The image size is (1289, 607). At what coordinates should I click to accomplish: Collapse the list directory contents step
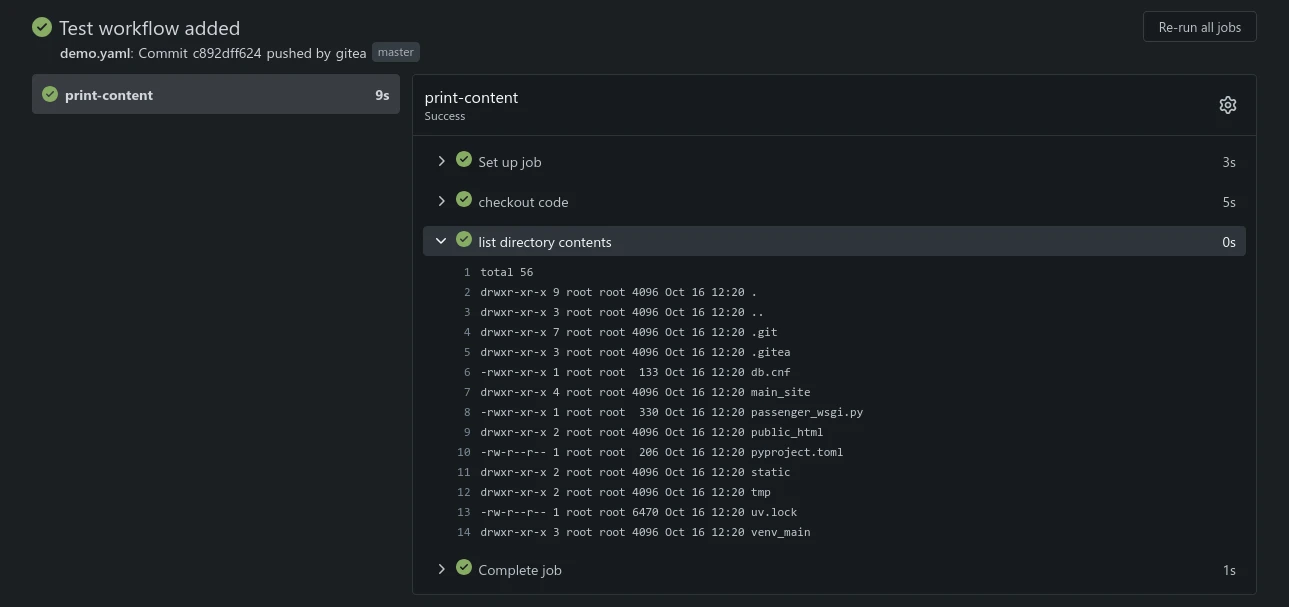[x=441, y=241]
